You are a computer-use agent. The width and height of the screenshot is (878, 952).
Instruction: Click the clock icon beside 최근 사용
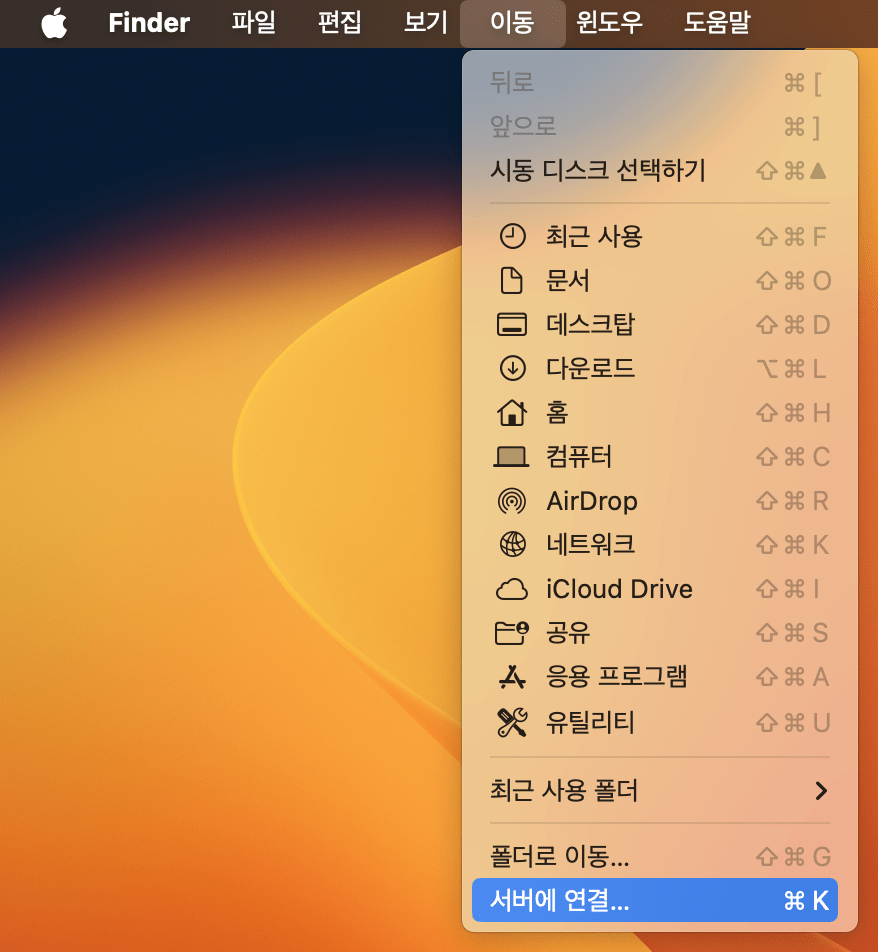[511, 237]
